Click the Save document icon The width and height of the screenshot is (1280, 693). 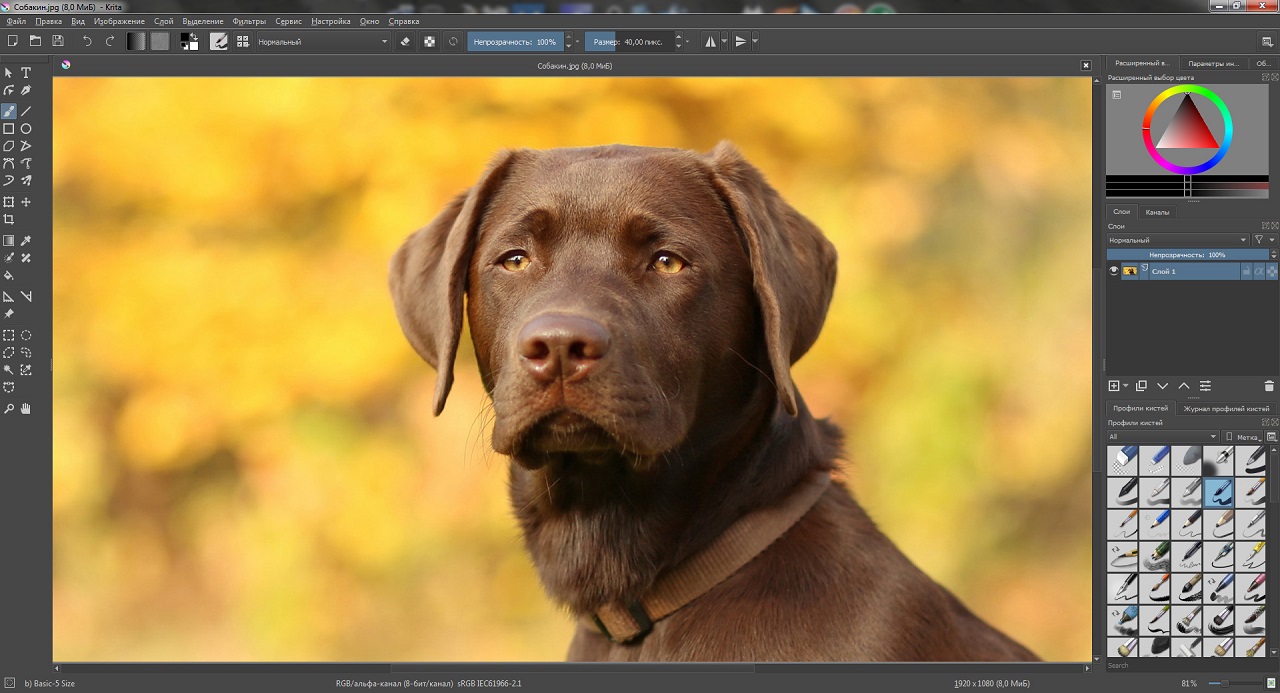[x=58, y=41]
